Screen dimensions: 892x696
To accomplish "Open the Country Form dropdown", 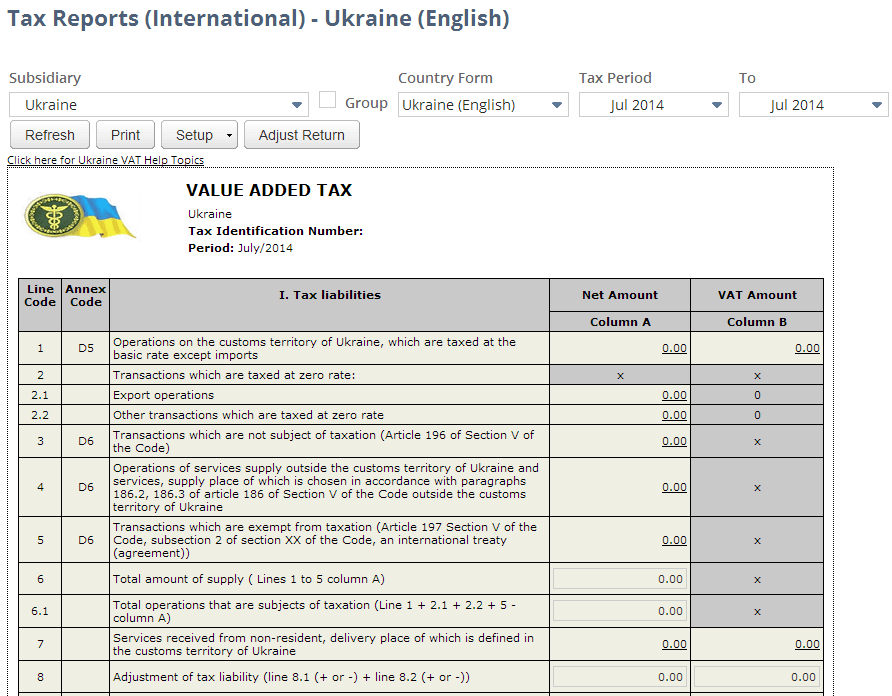I will pyautogui.click(x=483, y=105).
